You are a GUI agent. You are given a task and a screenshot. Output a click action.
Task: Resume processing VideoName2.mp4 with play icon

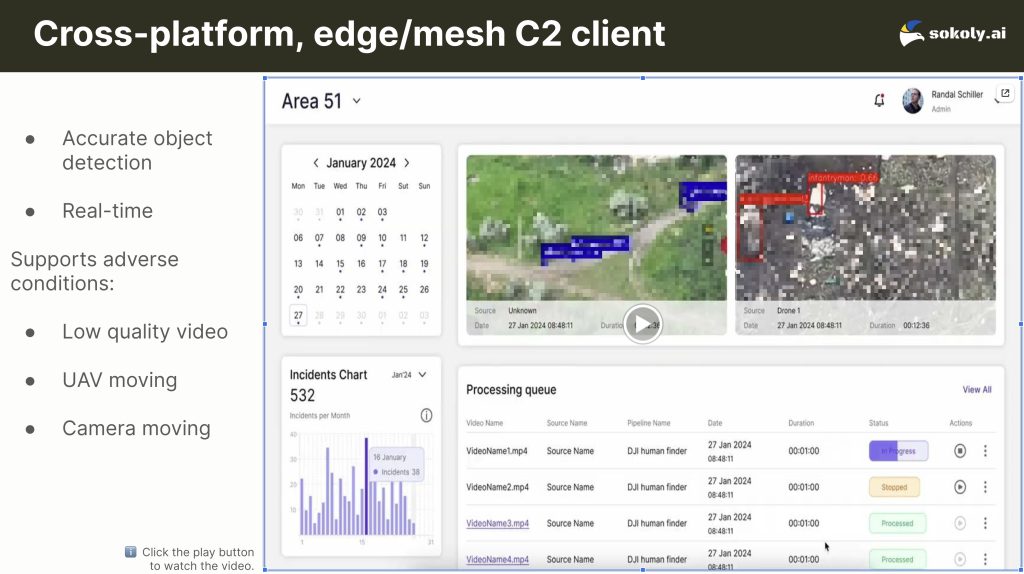pos(959,487)
